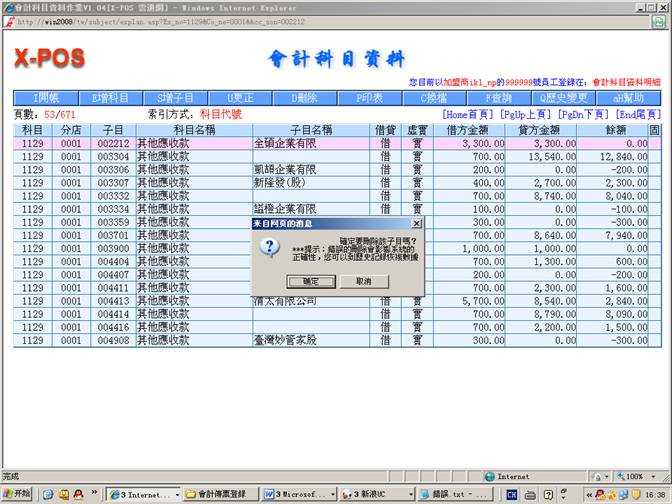Click D刪除 in the toolbar
This screenshot has width=672, height=504.
(304, 98)
